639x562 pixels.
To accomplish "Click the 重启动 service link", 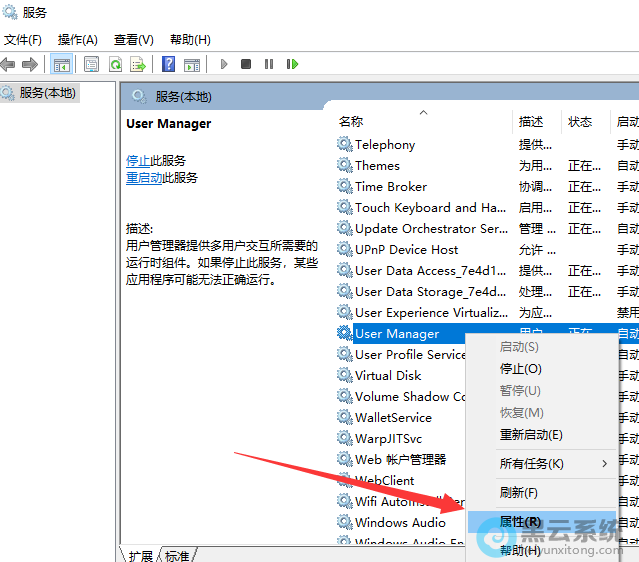I will 144,178.
